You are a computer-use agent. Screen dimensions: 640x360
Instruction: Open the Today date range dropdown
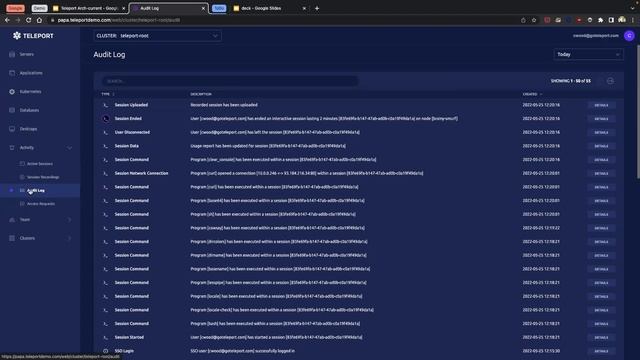tap(588, 54)
